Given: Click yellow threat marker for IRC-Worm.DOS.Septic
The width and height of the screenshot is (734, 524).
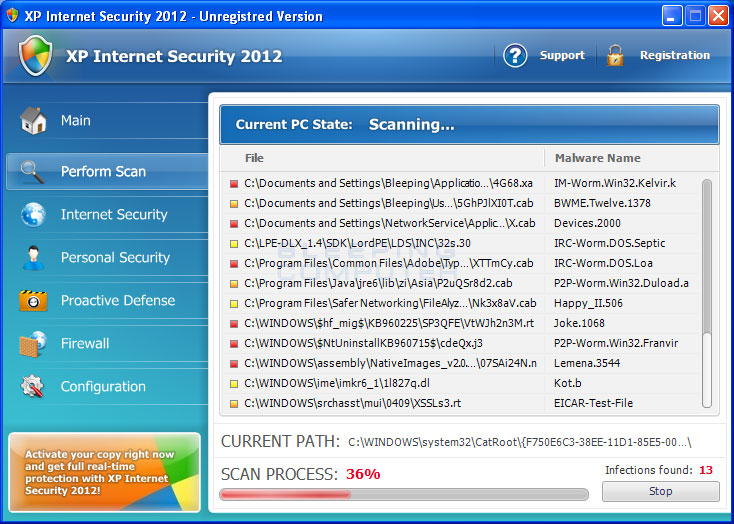Looking at the screenshot, I should pos(234,244).
